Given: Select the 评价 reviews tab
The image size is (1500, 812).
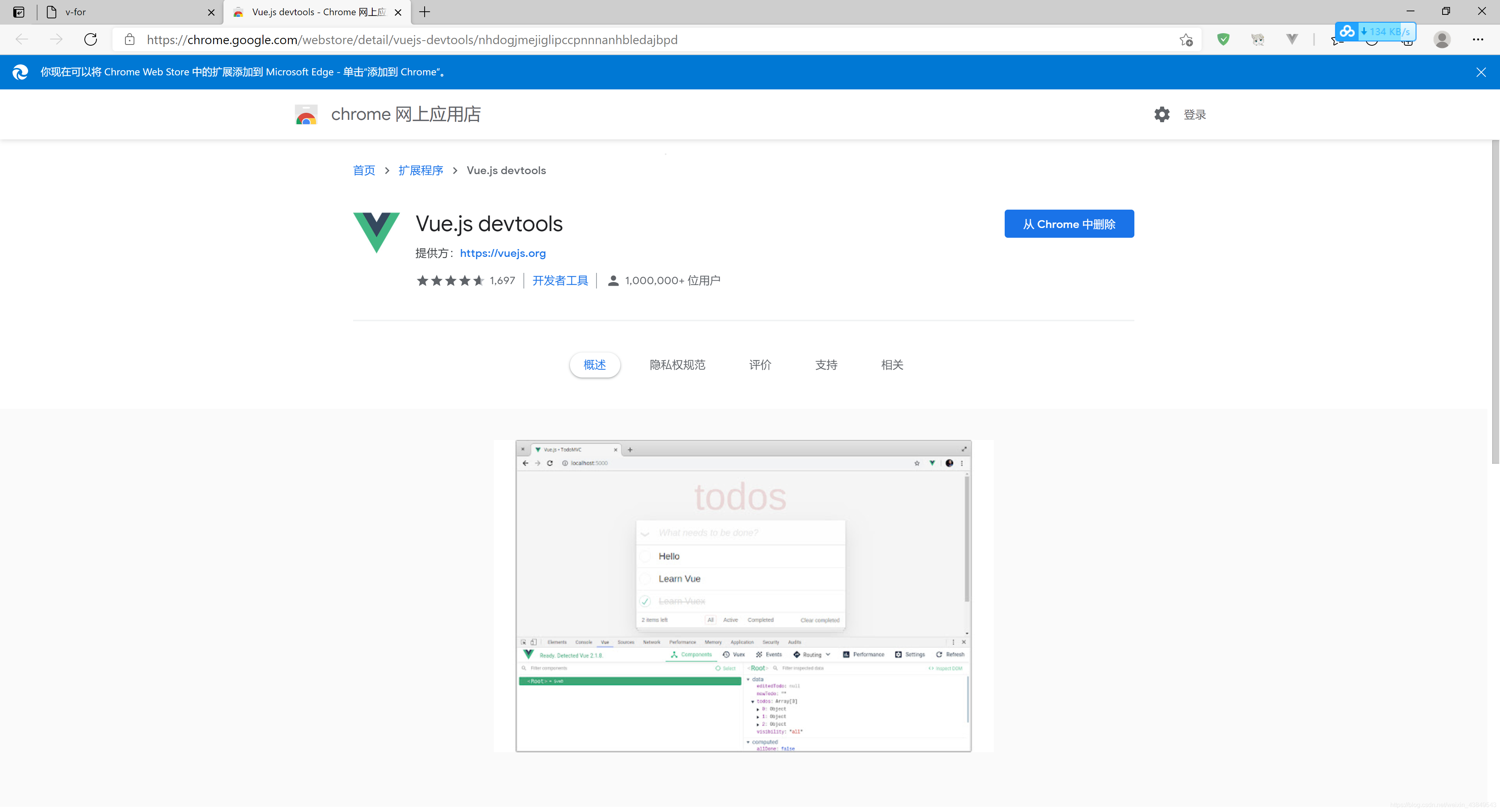Looking at the screenshot, I should click(x=760, y=365).
